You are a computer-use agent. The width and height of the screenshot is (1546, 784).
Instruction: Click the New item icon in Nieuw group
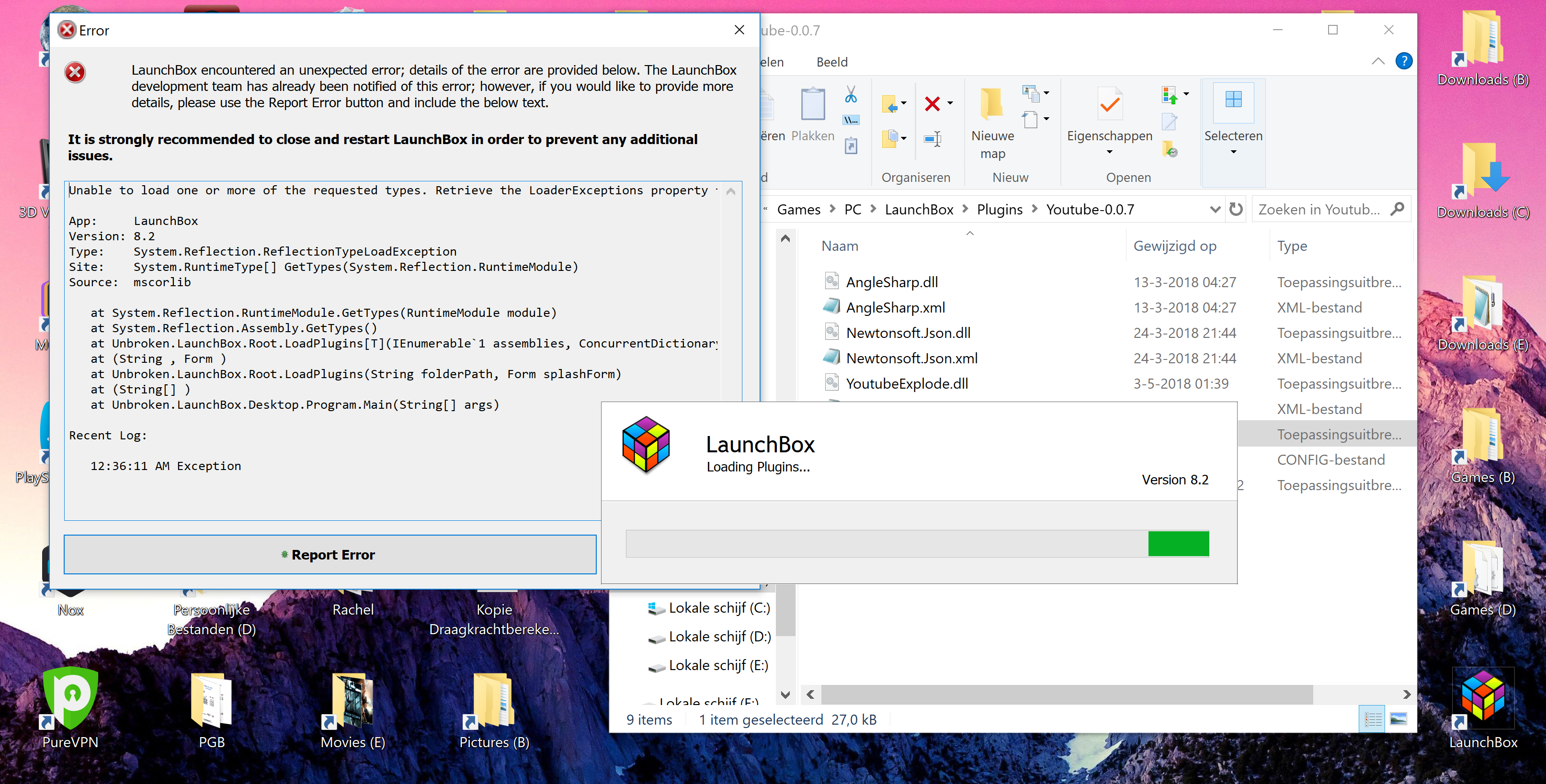tap(1031, 93)
